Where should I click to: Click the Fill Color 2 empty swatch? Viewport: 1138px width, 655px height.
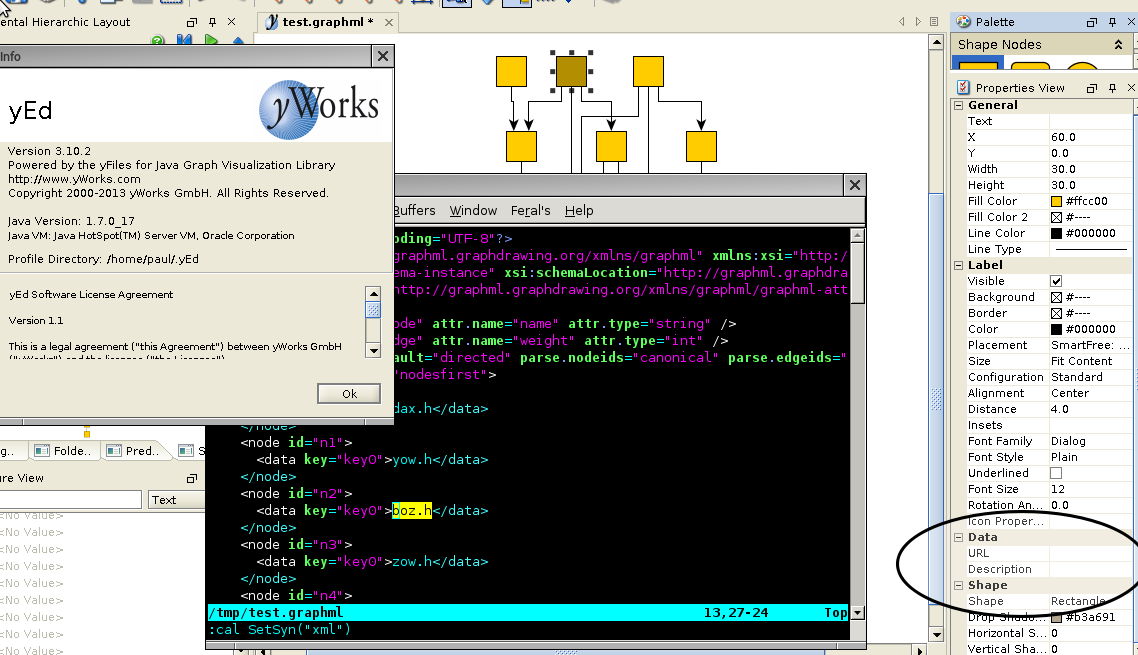1056,217
